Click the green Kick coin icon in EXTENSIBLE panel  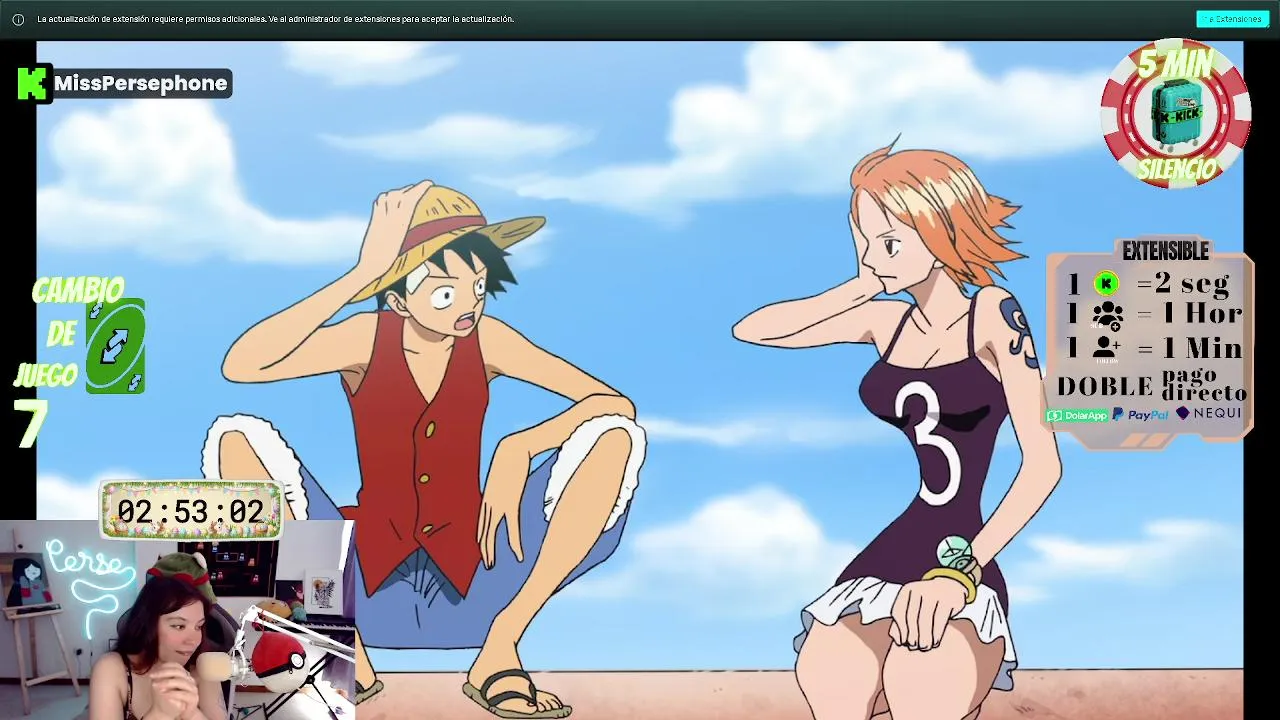click(1105, 284)
